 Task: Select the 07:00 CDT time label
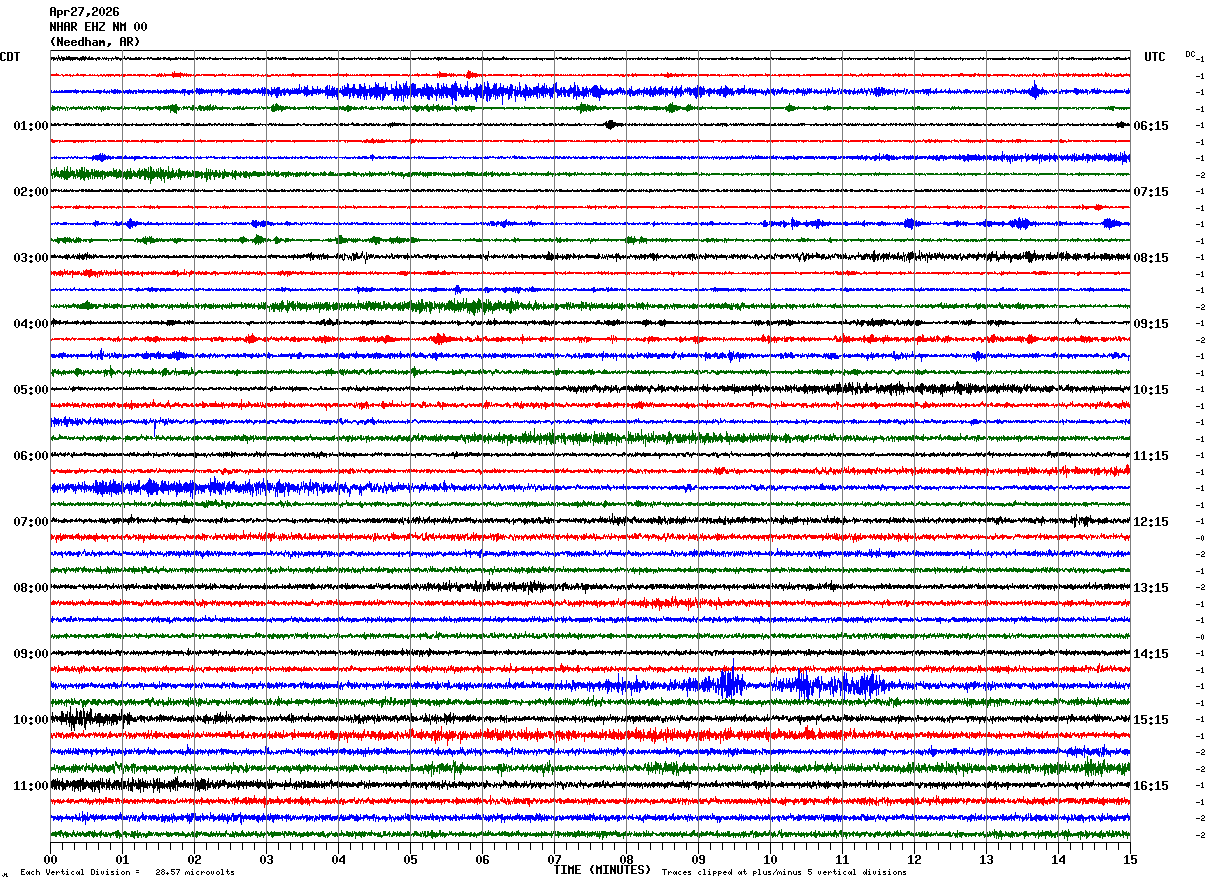31,522
